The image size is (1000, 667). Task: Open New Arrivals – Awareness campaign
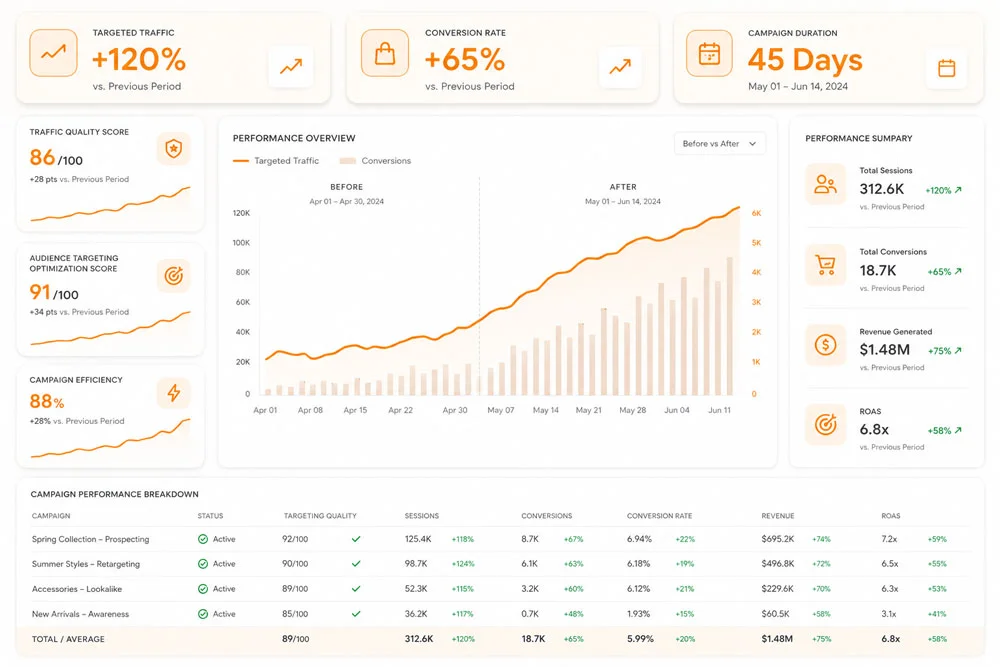pyautogui.click(x=80, y=614)
